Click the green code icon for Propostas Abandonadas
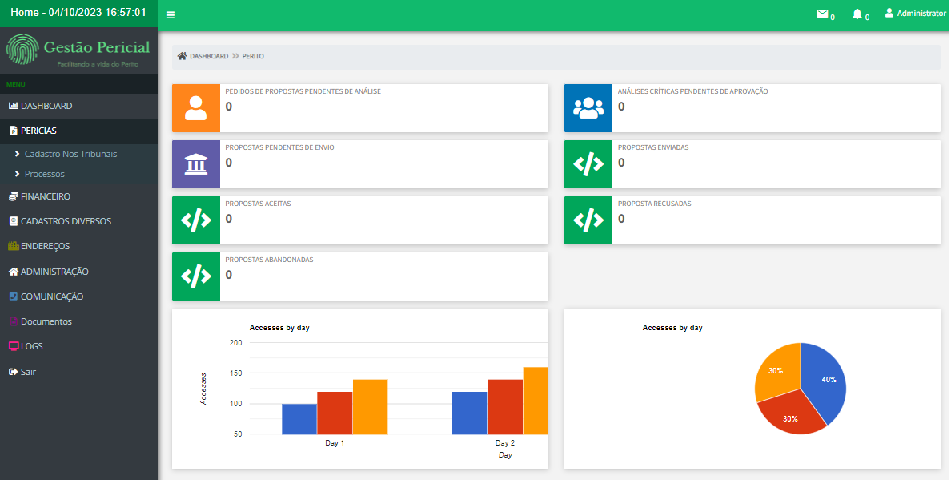 (196, 276)
